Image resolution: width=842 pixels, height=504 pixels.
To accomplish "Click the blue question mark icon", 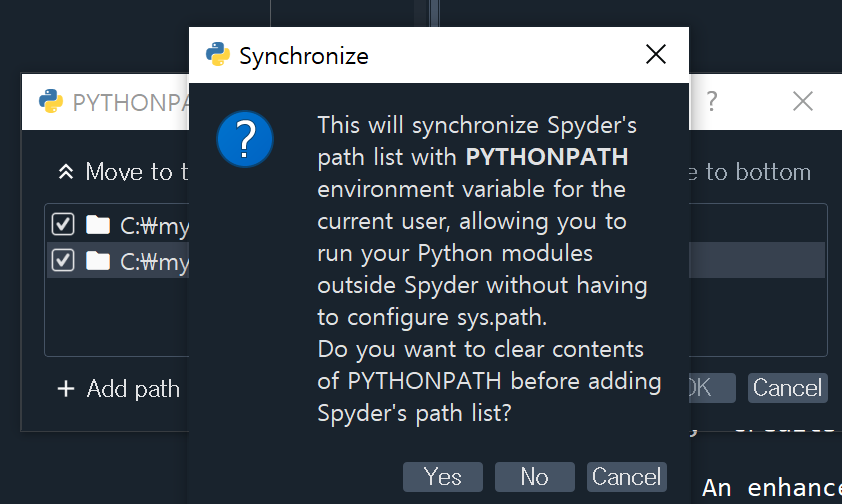I will point(245,139).
